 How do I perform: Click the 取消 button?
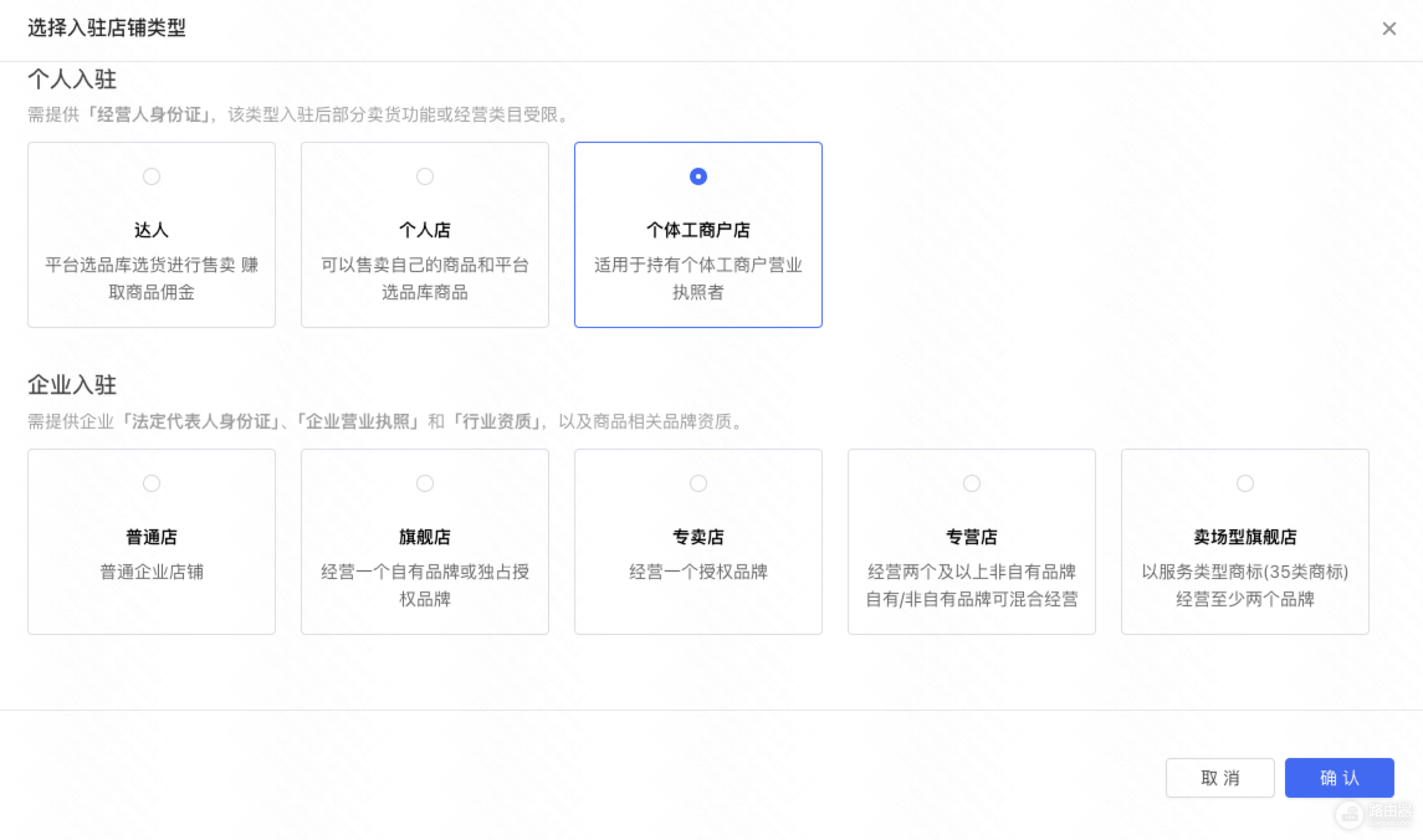coord(1220,778)
